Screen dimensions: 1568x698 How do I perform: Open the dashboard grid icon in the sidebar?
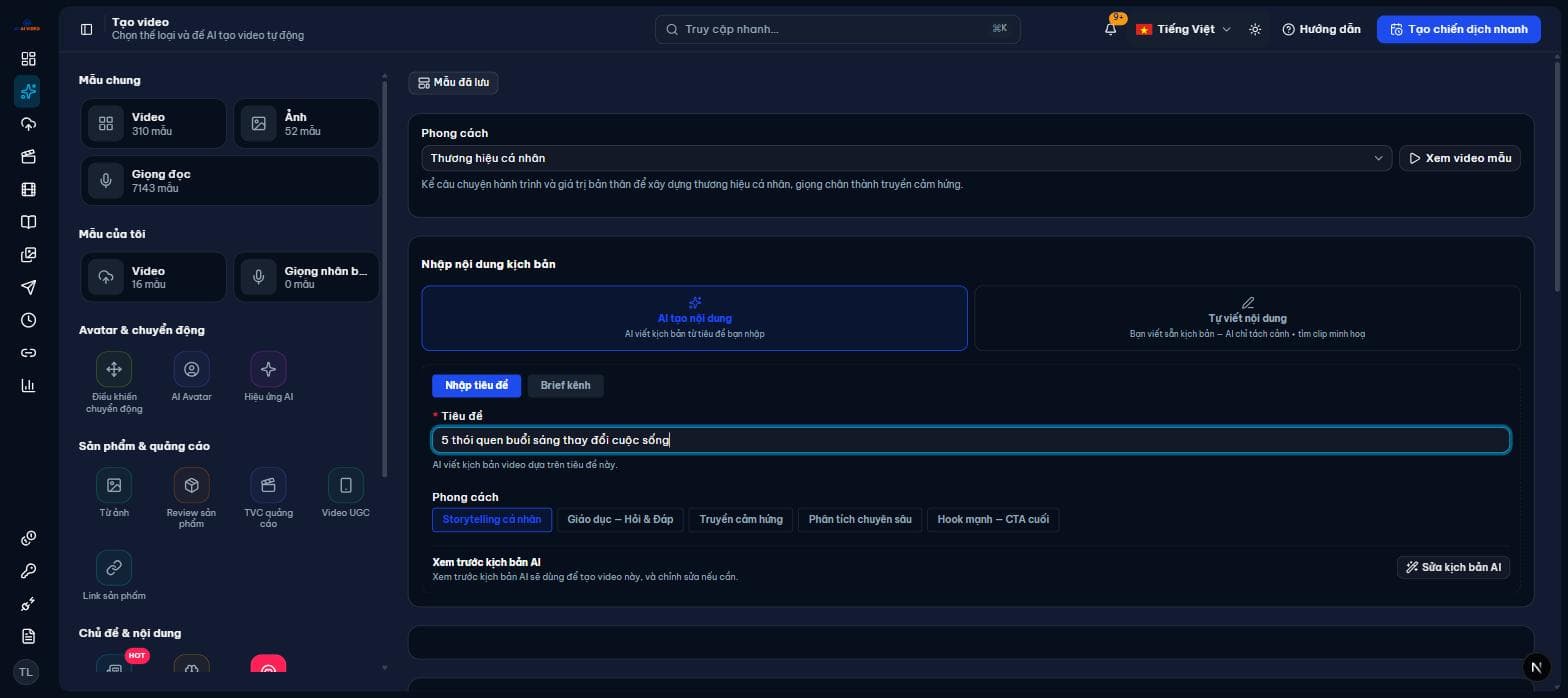coord(28,59)
